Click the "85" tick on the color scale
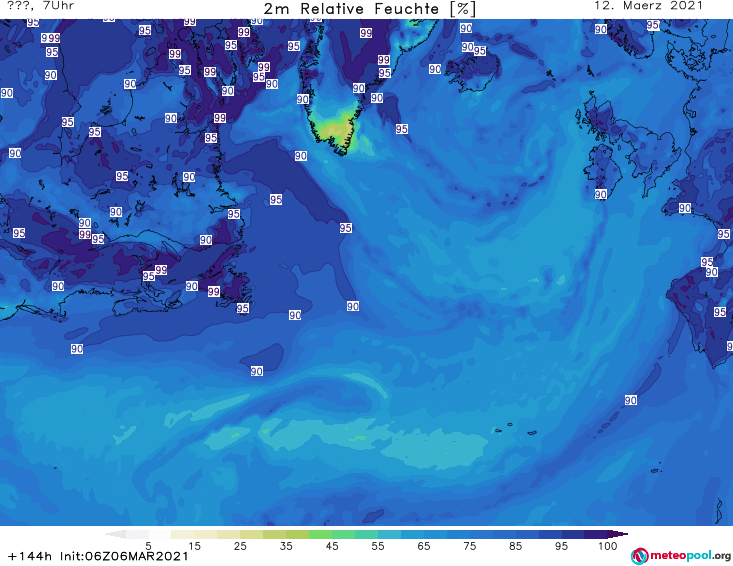 tap(516, 546)
